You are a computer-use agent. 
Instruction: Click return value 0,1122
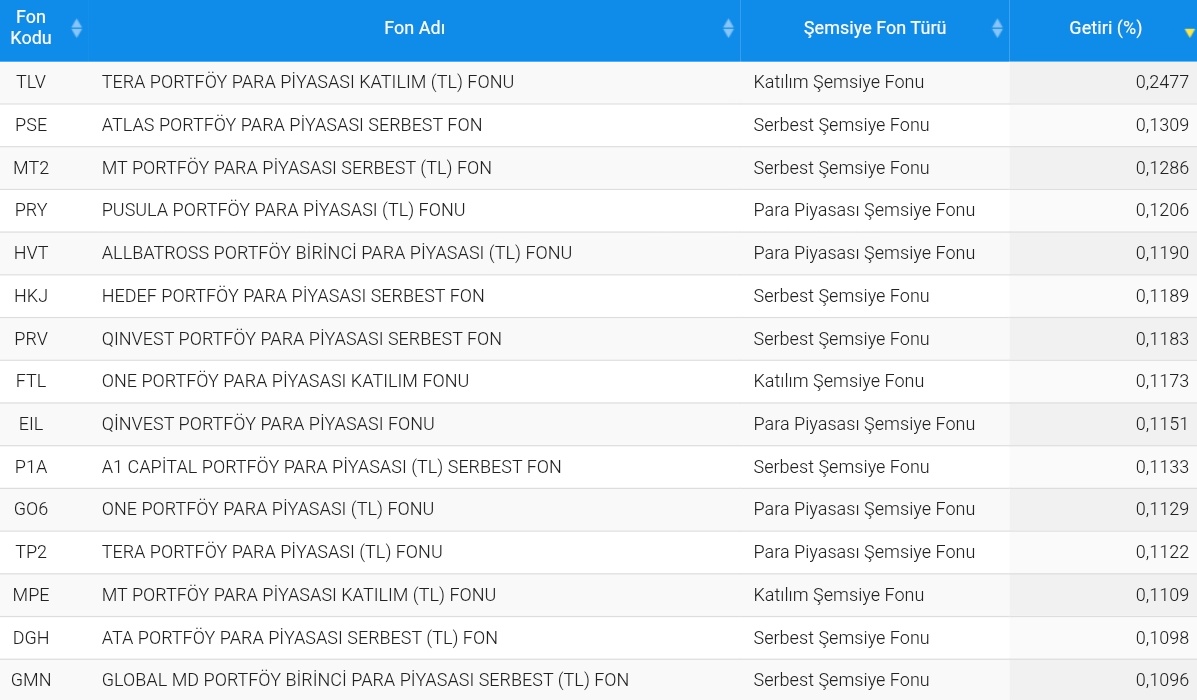(1162, 552)
